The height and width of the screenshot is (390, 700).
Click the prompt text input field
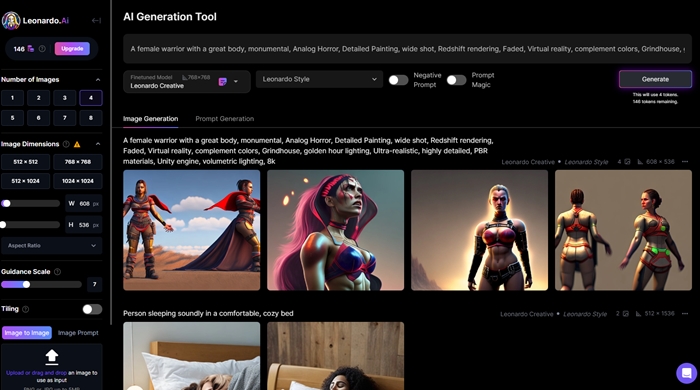pos(407,49)
